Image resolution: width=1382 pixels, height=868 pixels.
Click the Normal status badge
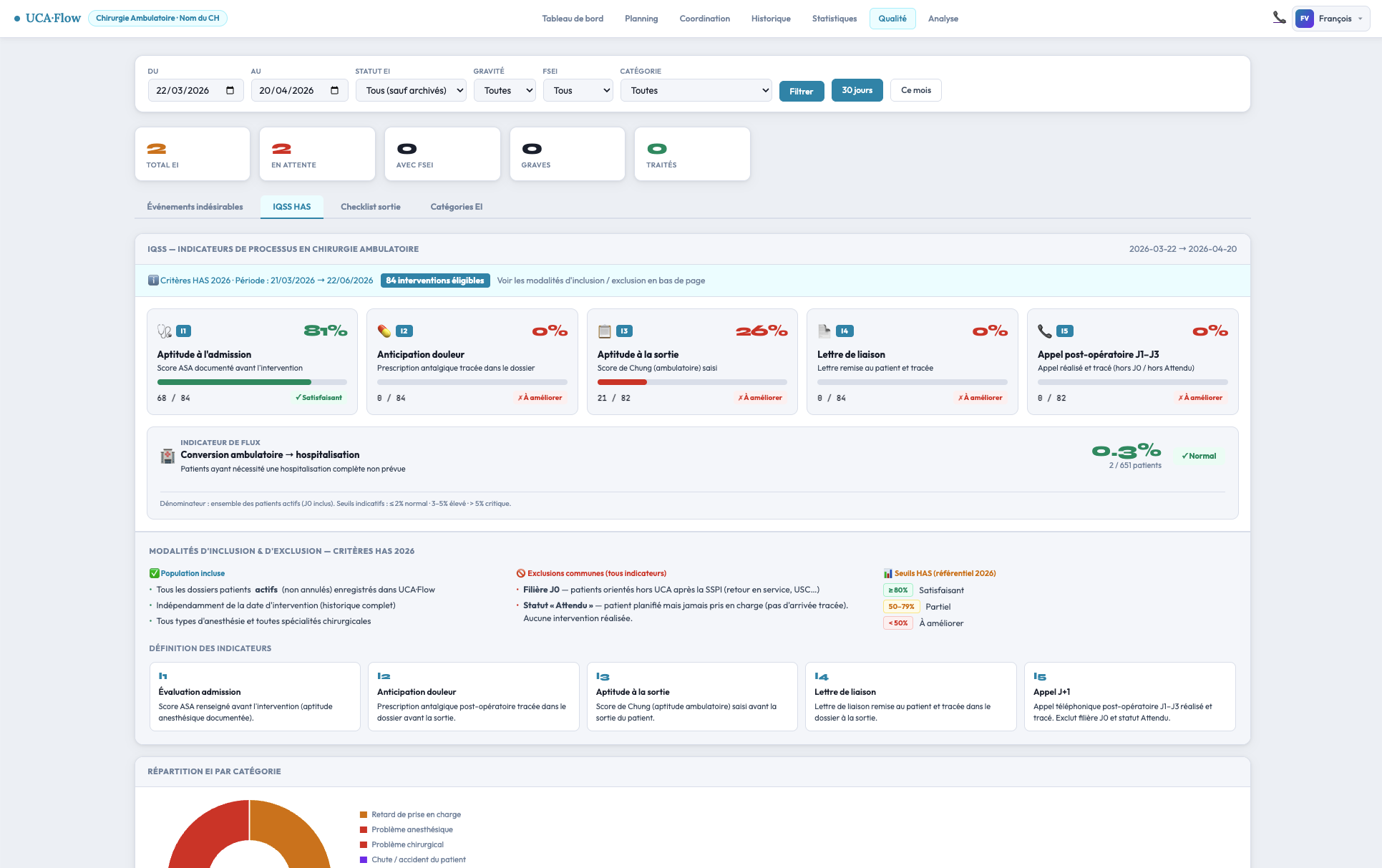(1199, 456)
